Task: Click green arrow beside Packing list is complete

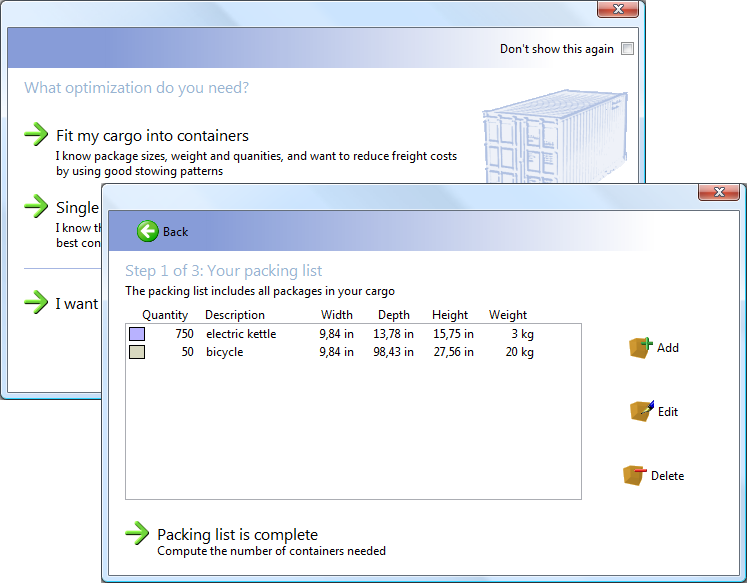Action: tap(137, 534)
